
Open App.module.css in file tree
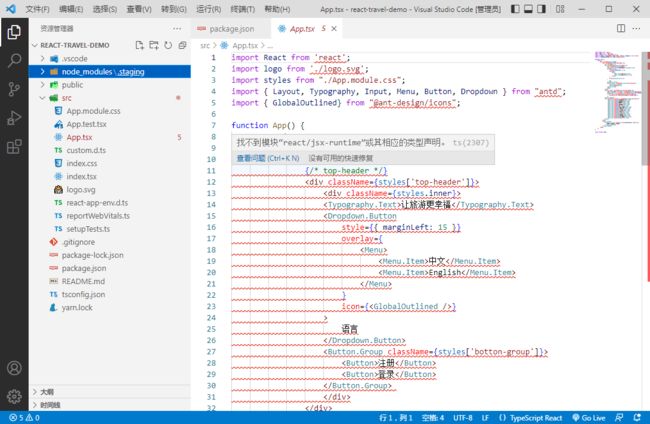[110, 111]
